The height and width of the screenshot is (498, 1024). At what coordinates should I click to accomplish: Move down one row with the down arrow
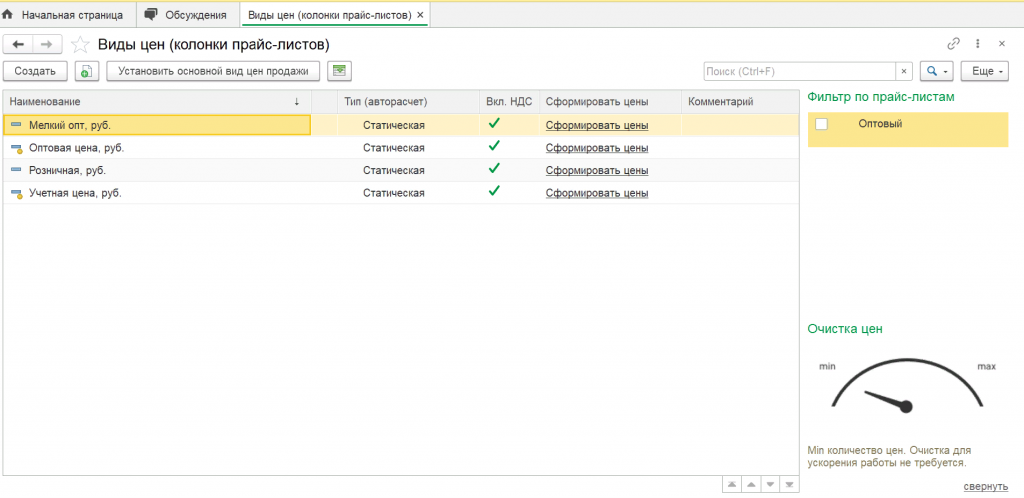770,484
